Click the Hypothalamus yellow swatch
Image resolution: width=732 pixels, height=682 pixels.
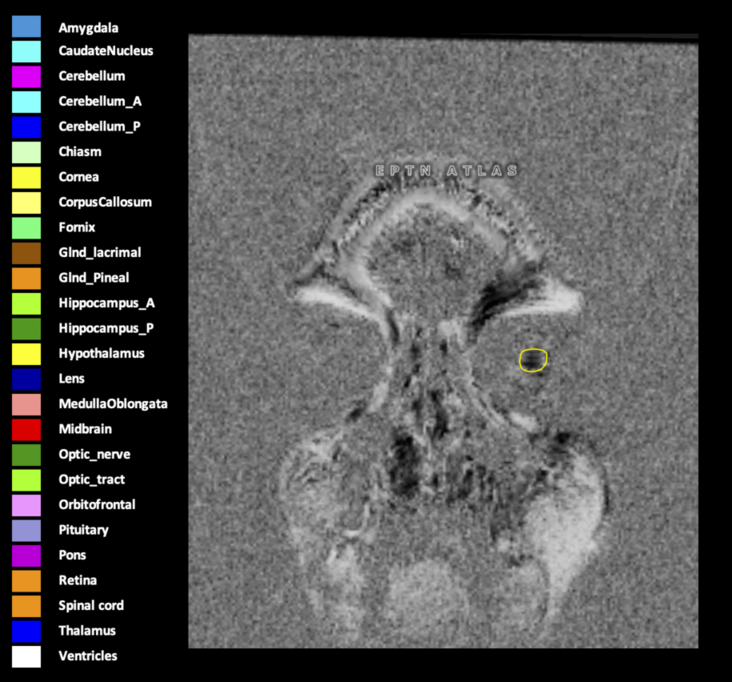click(x=26, y=354)
